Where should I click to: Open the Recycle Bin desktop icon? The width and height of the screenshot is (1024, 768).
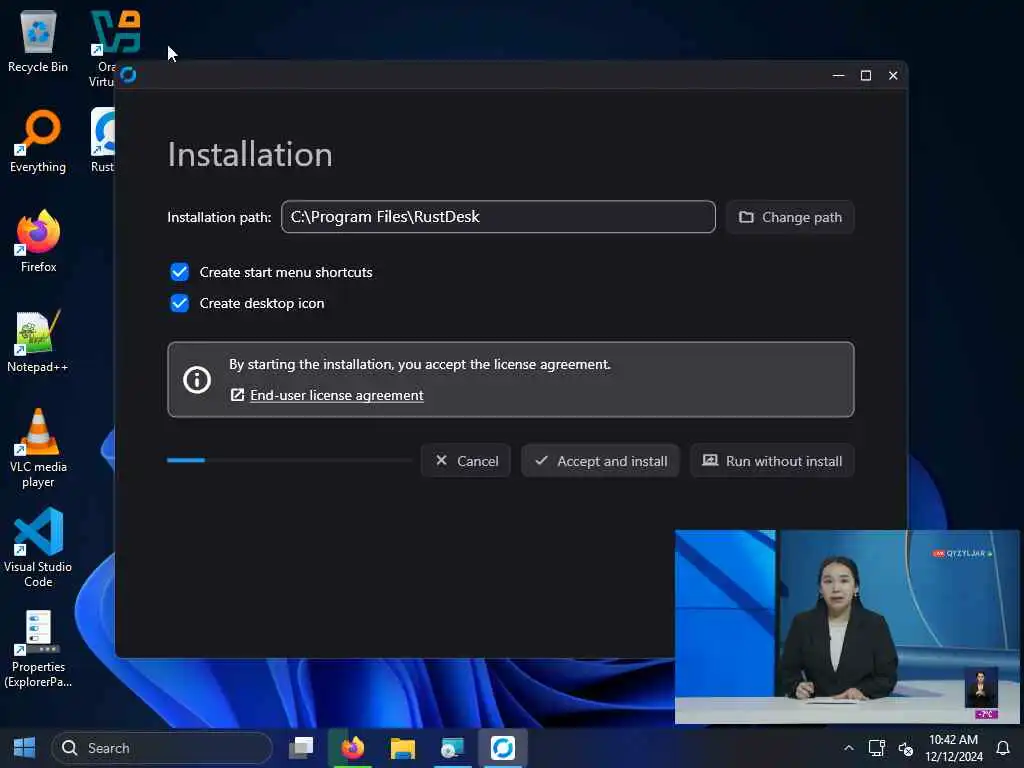click(x=38, y=42)
